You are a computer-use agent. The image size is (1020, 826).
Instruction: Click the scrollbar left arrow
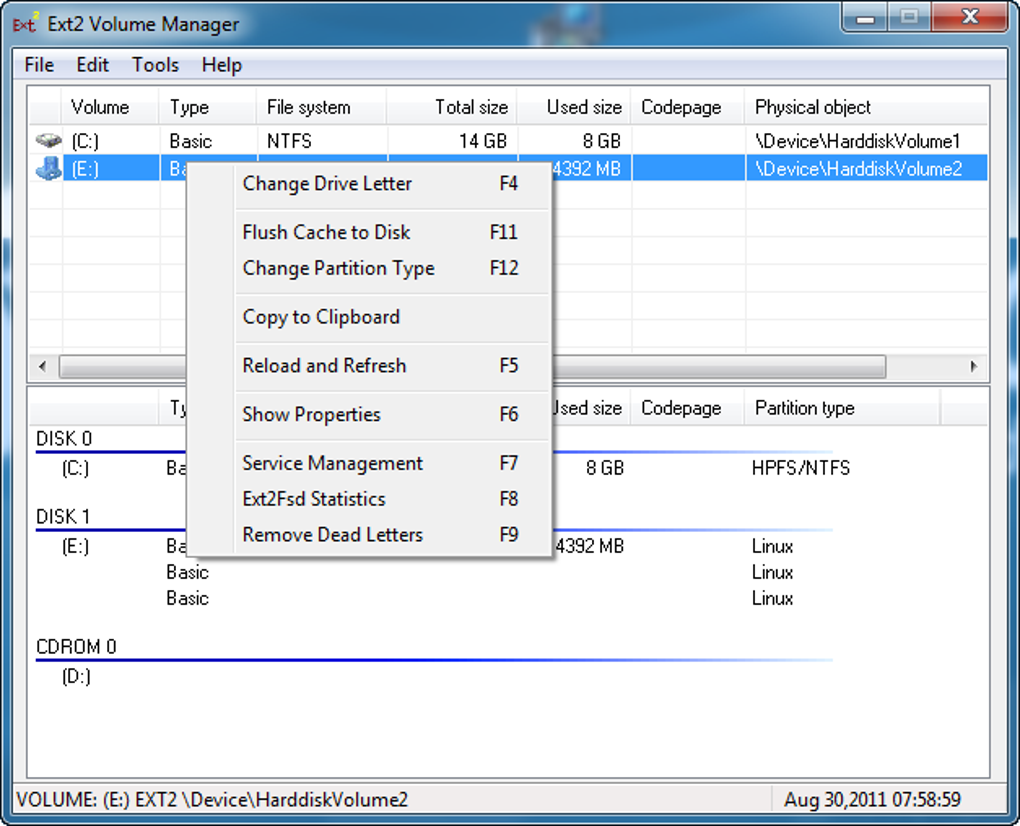43,366
